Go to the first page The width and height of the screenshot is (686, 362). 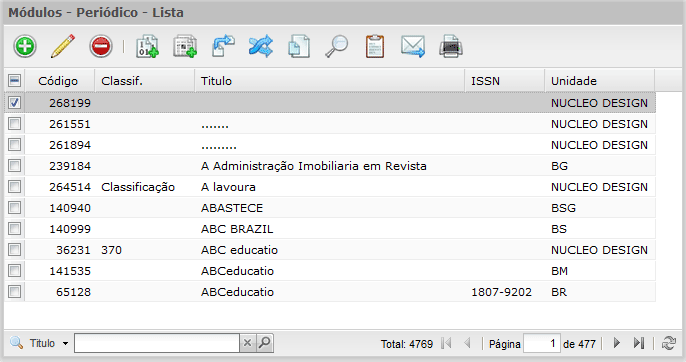[446, 343]
